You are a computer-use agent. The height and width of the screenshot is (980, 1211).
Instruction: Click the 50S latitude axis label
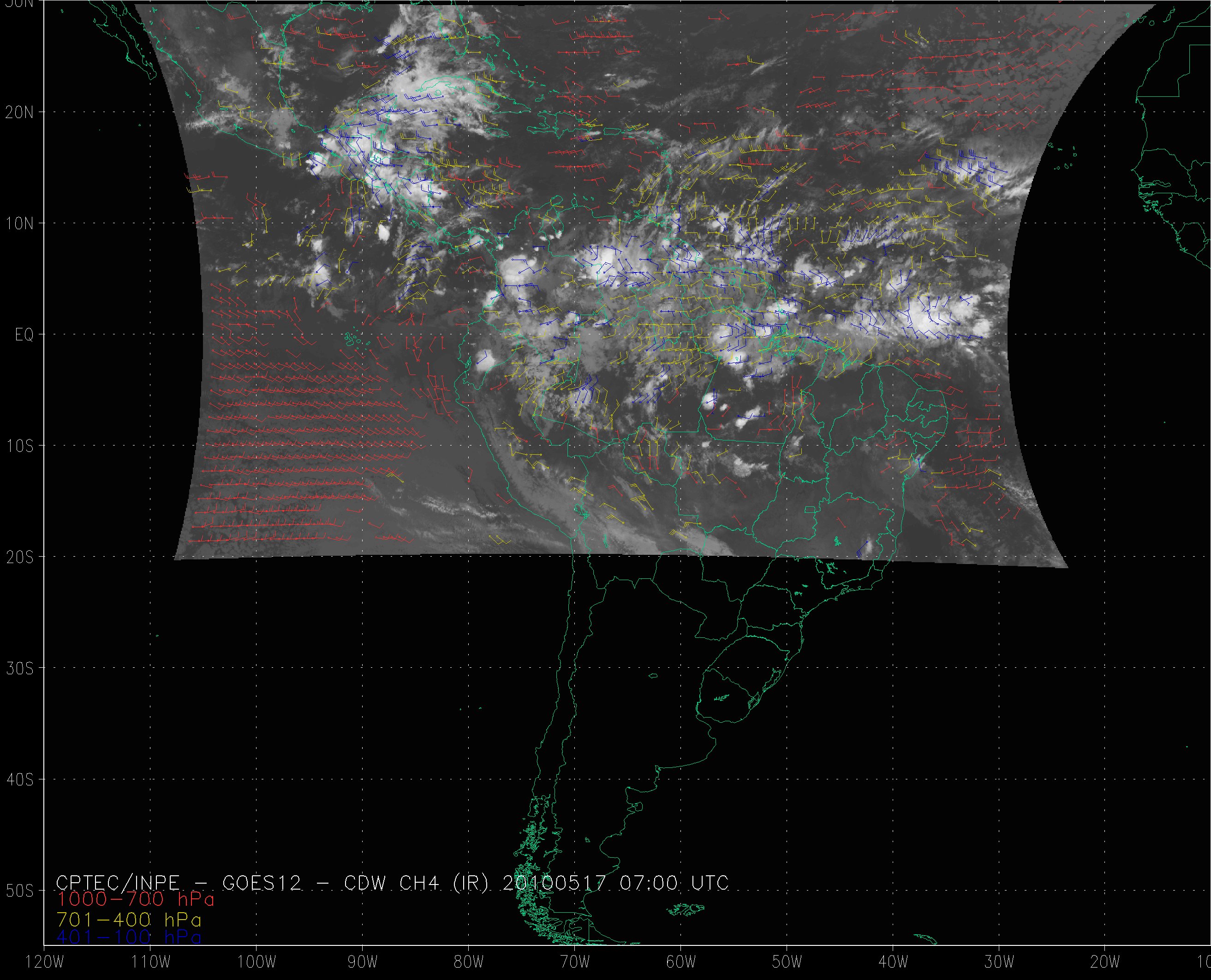(20, 891)
